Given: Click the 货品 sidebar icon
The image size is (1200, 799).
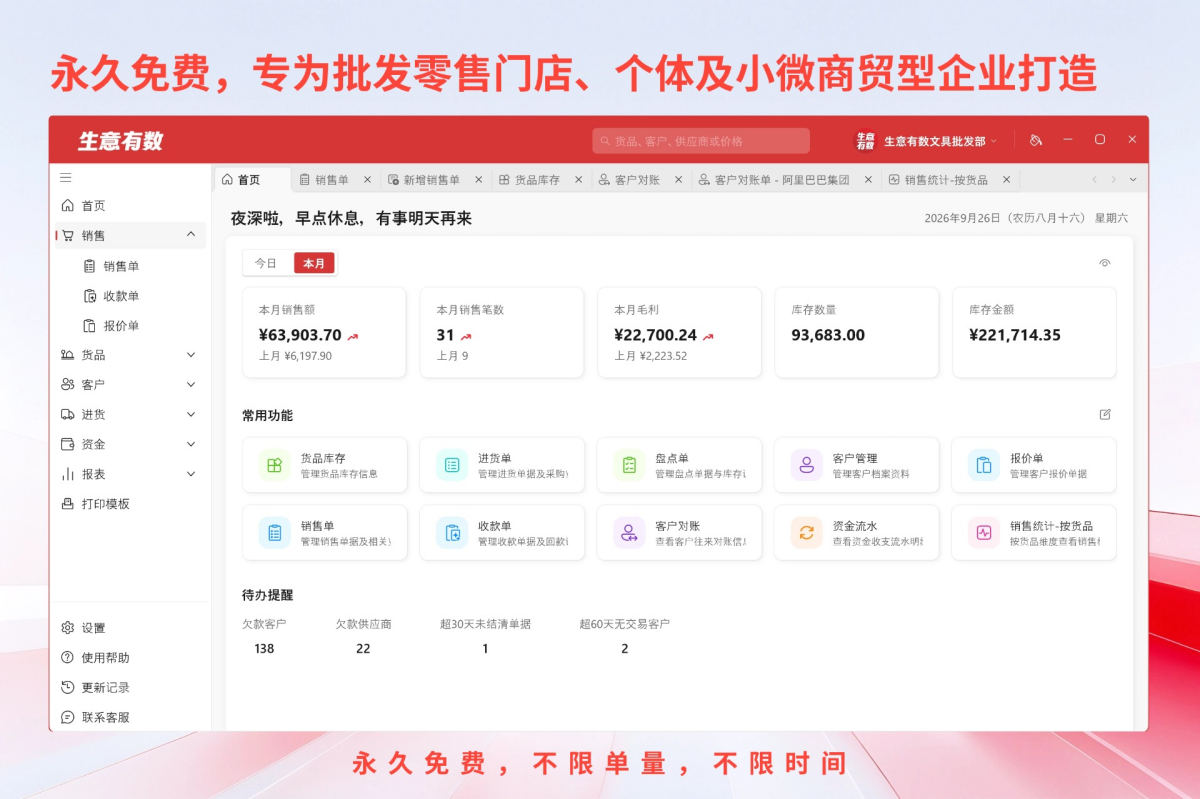Looking at the screenshot, I should 68,355.
